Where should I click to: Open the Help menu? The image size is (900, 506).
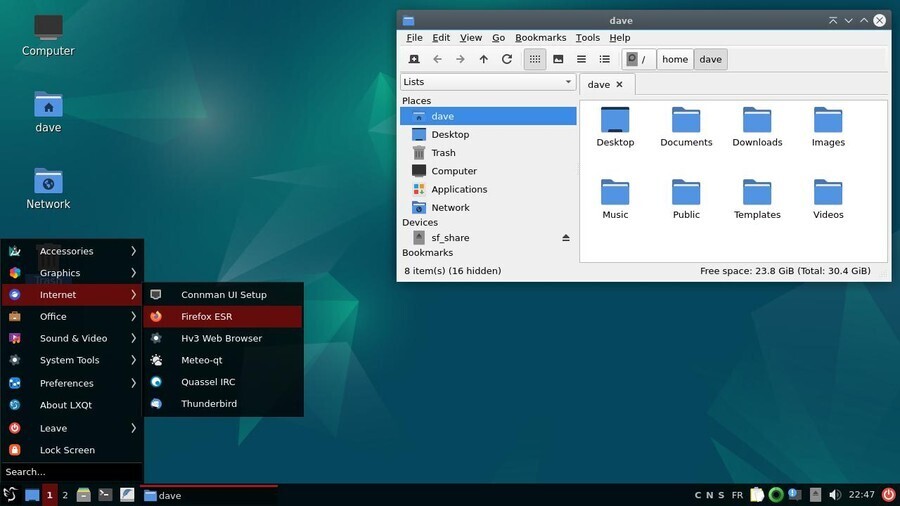click(x=619, y=37)
